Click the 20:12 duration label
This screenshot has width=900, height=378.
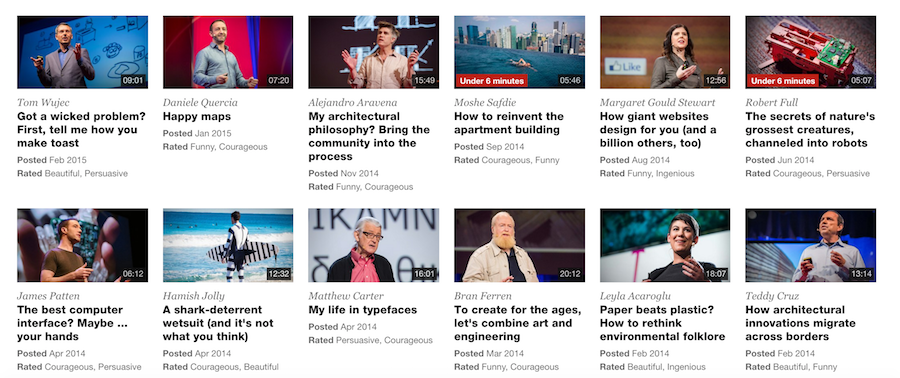(570, 274)
